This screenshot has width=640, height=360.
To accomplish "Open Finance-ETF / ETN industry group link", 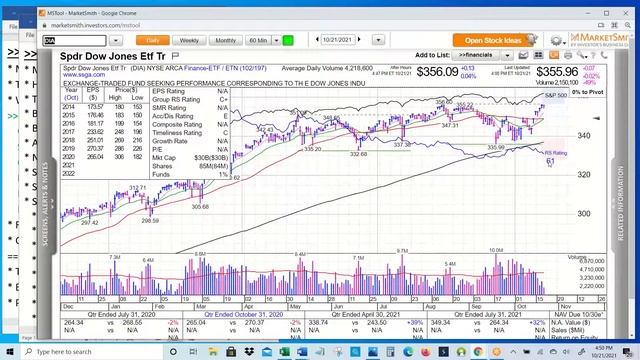I will (x=225, y=68).
